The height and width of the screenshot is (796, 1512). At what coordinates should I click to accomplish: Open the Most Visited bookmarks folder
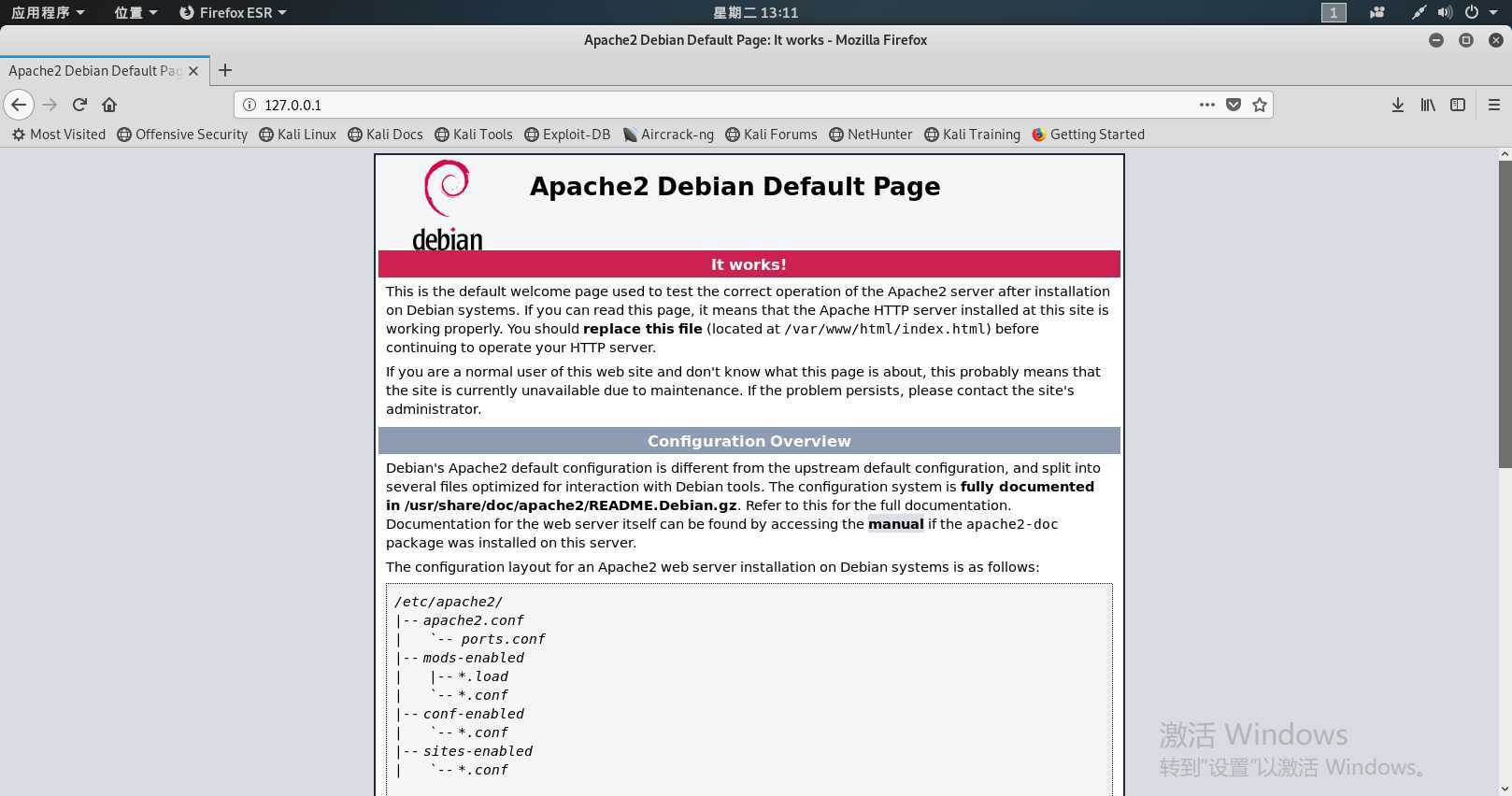point(59,135)
